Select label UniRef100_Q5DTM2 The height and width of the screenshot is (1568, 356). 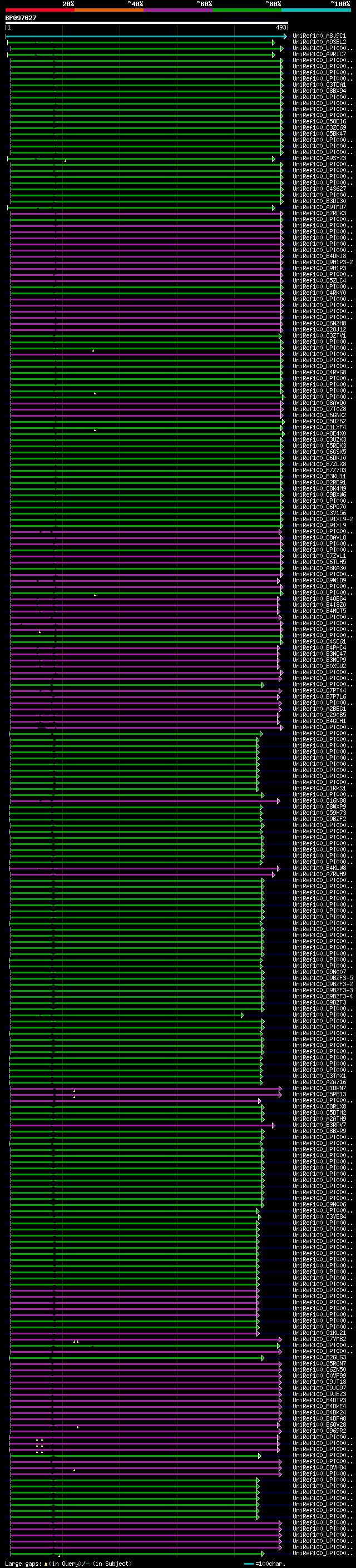[x=319, y=1112]
